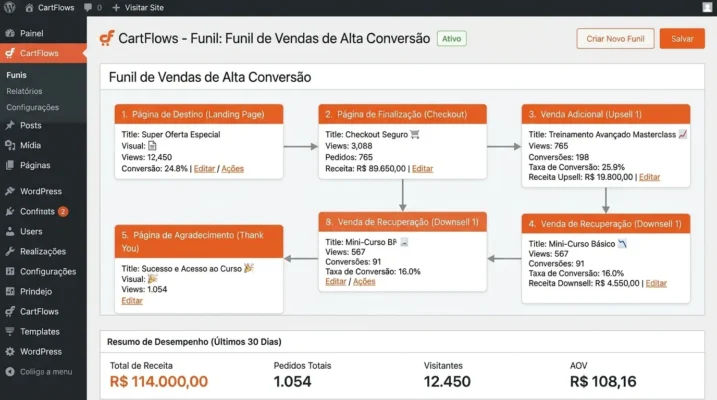Click Pedidos Totais value '1.054'
717x400 pixels.
[x=293, y=381]
